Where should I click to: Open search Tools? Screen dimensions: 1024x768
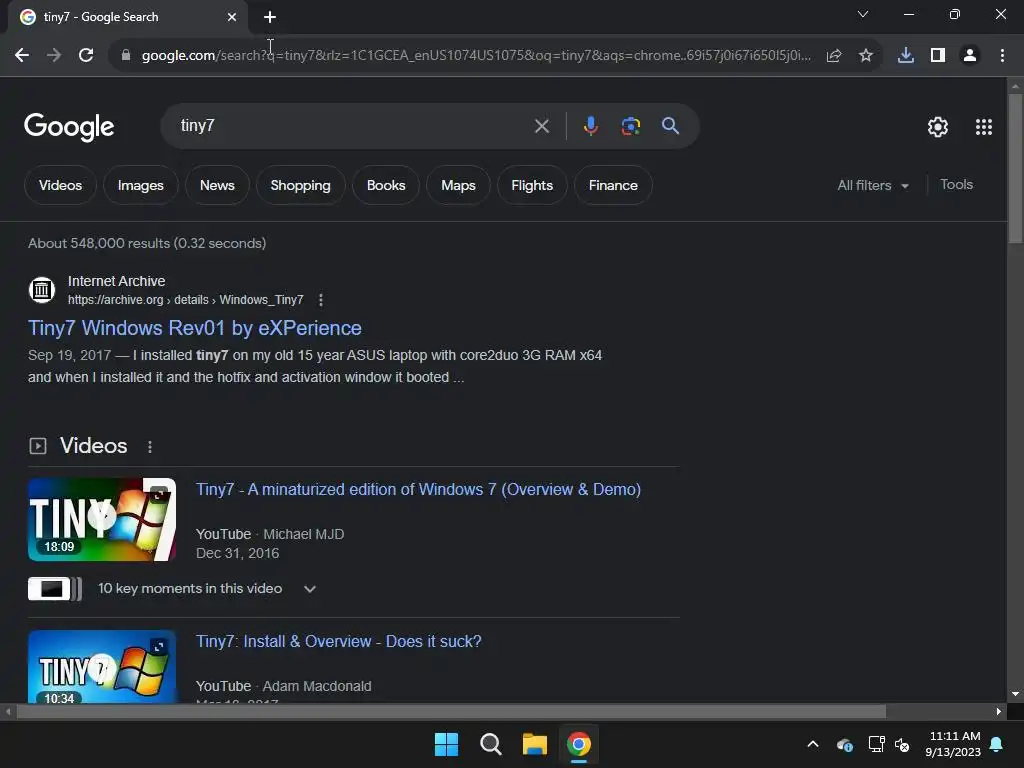[956, 185]
